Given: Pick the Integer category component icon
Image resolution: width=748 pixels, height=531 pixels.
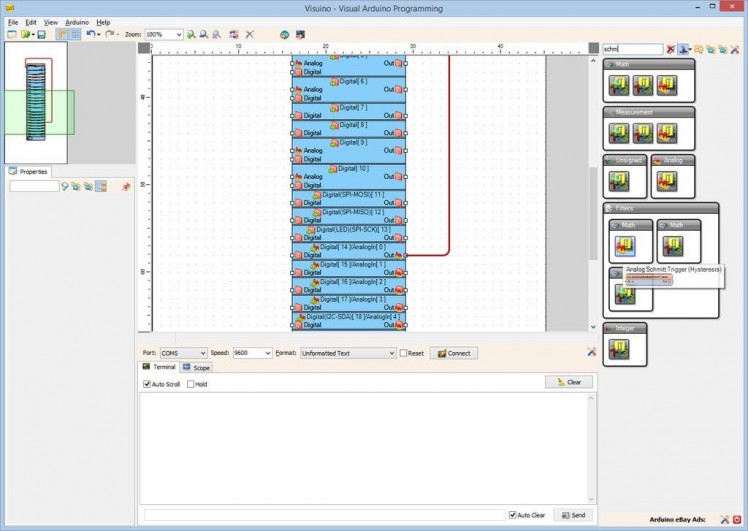Looking at the screenshot, I should (x=620, y=348).
